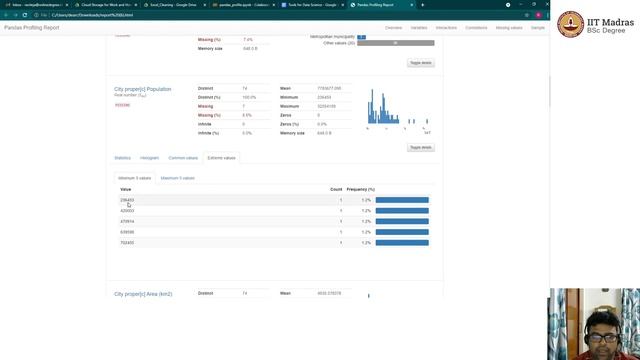Click the address bar with report file path
Viewport: 640px width, 360px height.
click(x=282, y=15)
